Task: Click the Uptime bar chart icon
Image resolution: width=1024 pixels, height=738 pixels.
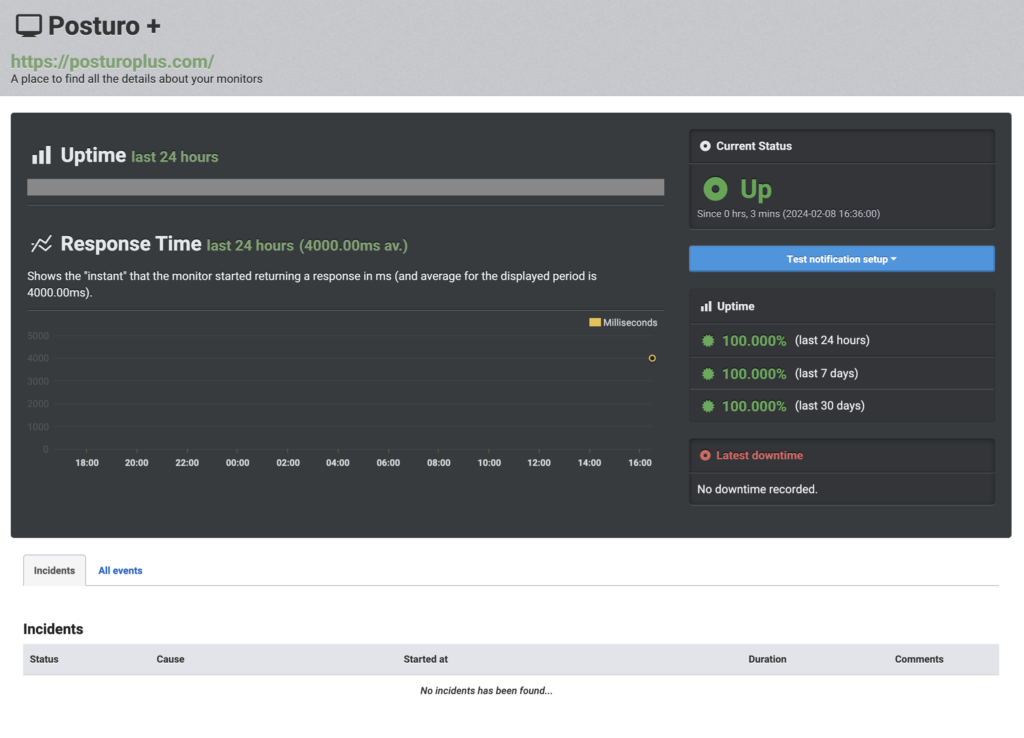Action: [x=41, y=155]
